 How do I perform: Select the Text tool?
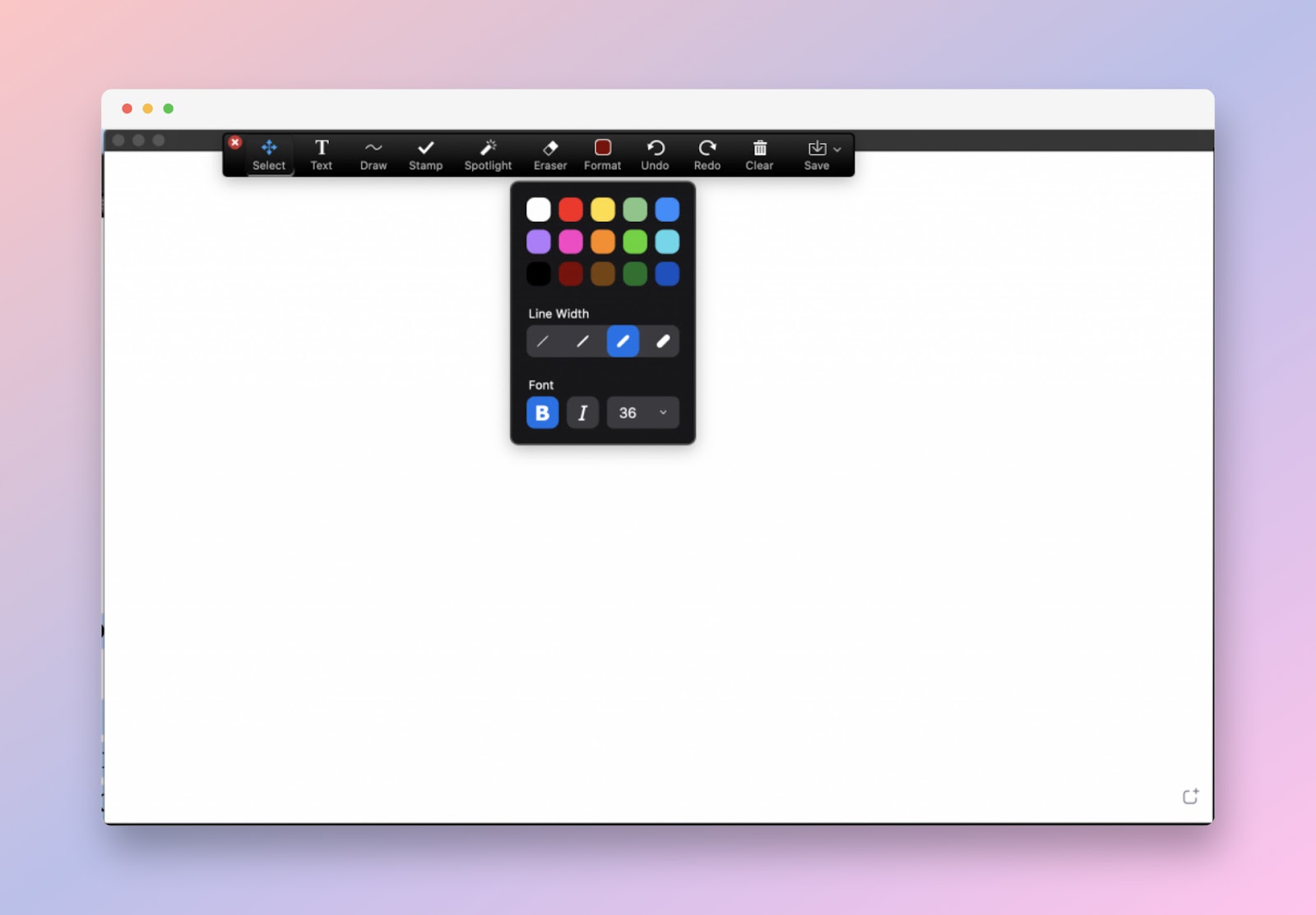(x=321, y=155)
